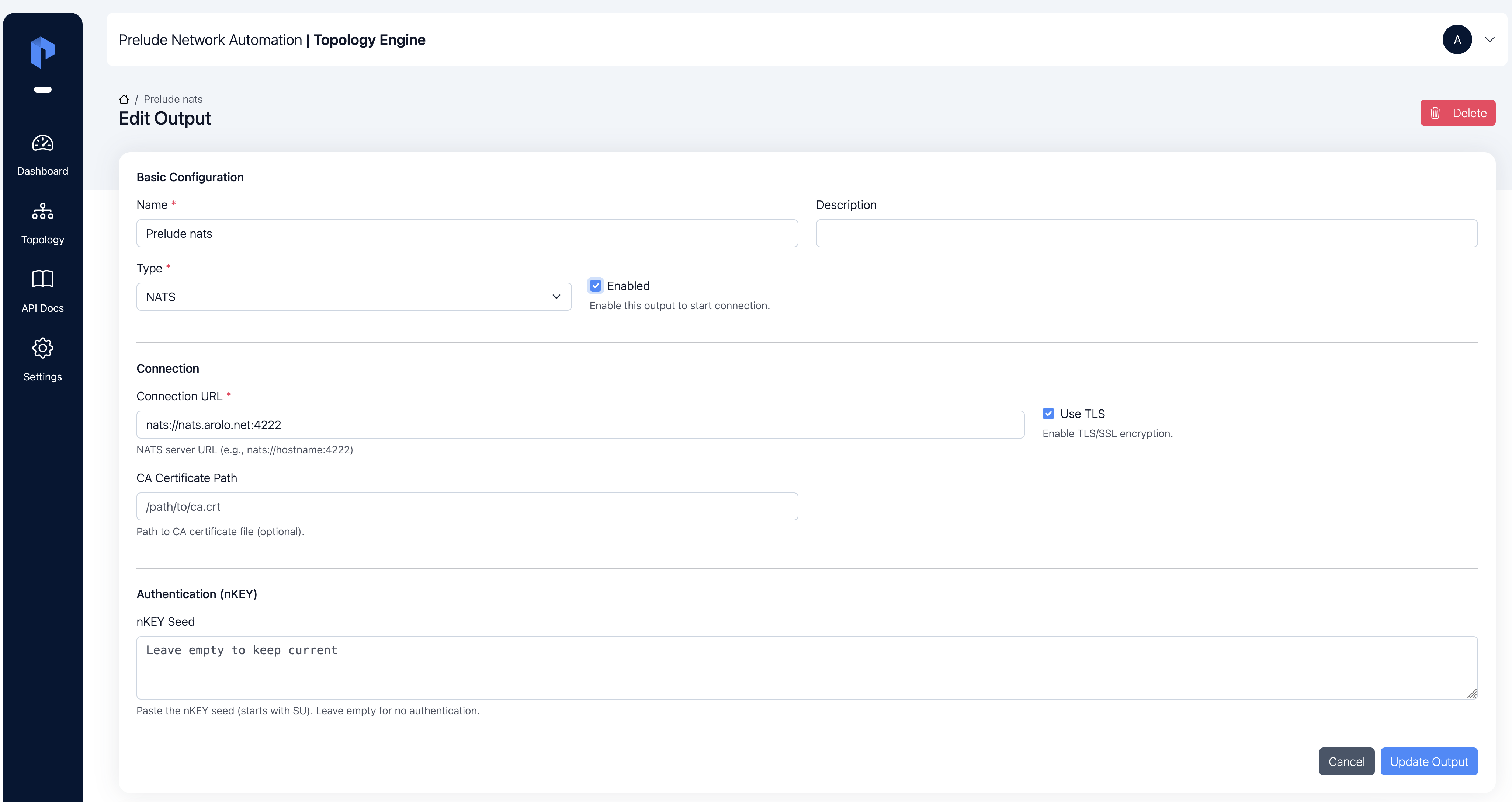Click 'Enable TLS/SSL encryption.' help text
The height and width of the screenshot is (802, 1512).
pyautogui.click(x=1107, y=433)
